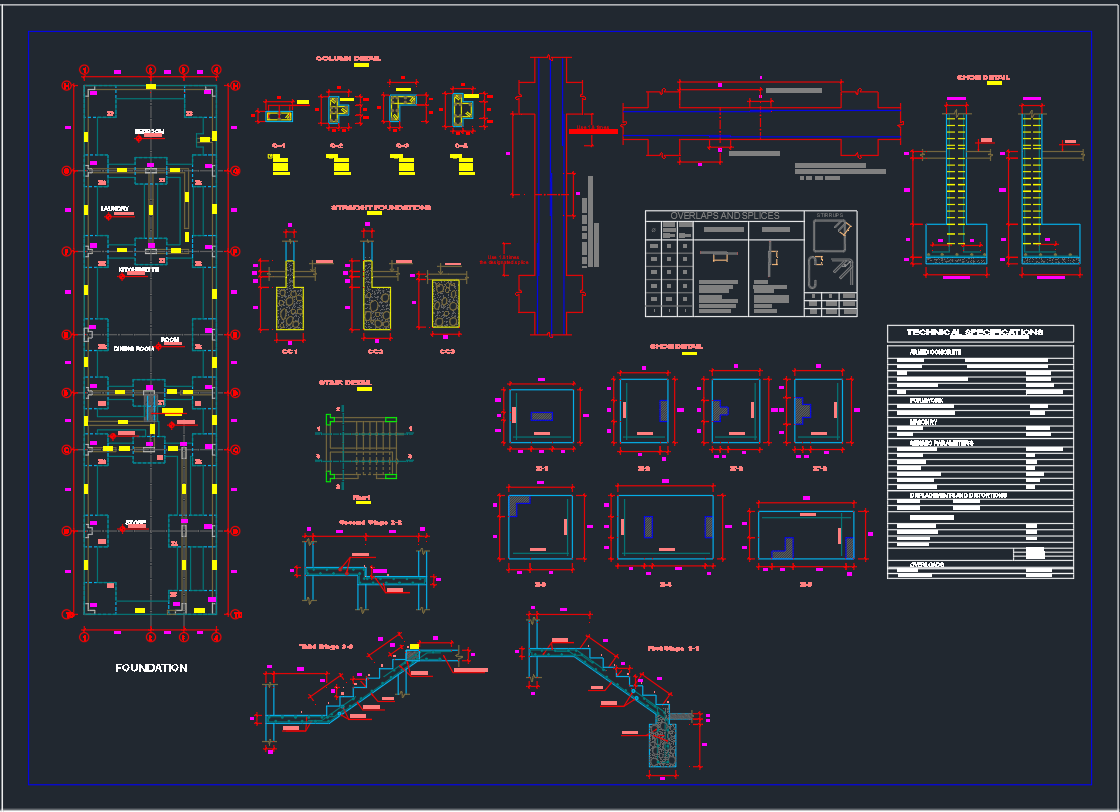Click the OVERLAPS AND SPLICES table title
This screenshot has height=812, width=1120.
(x=725, y=216)
